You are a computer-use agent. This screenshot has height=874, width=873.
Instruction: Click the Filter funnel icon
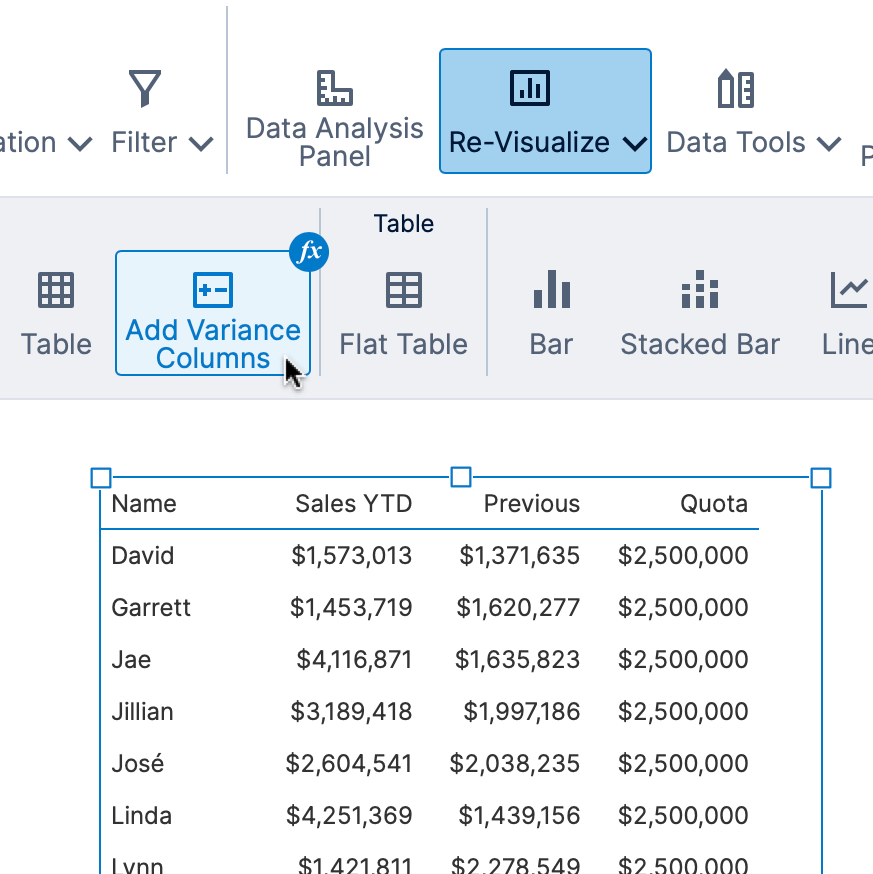click(x=143, y=87)
